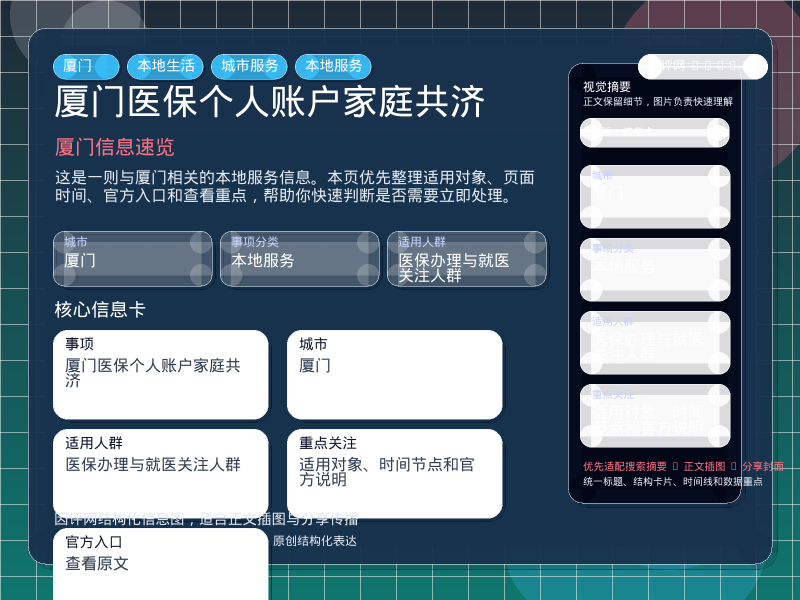Select the 城市 card in 视觉摘要 sidebar
The width and height of the screenshot is (800, 600).
point(655,196)
